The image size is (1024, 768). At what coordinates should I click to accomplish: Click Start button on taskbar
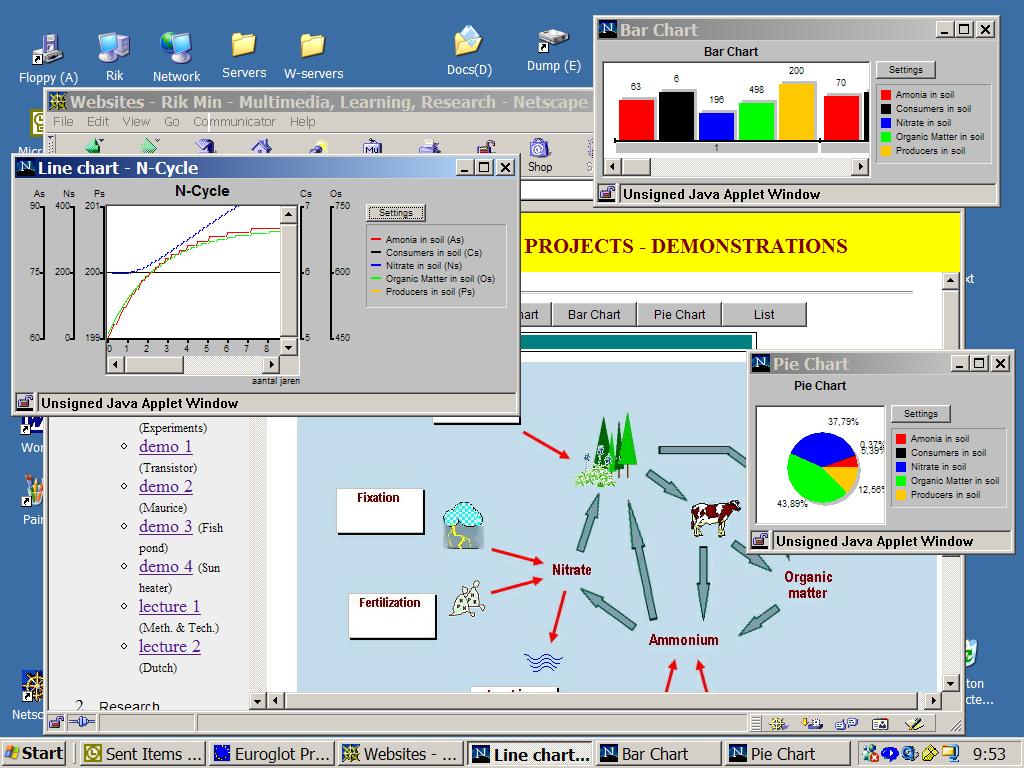pos(34,754)
